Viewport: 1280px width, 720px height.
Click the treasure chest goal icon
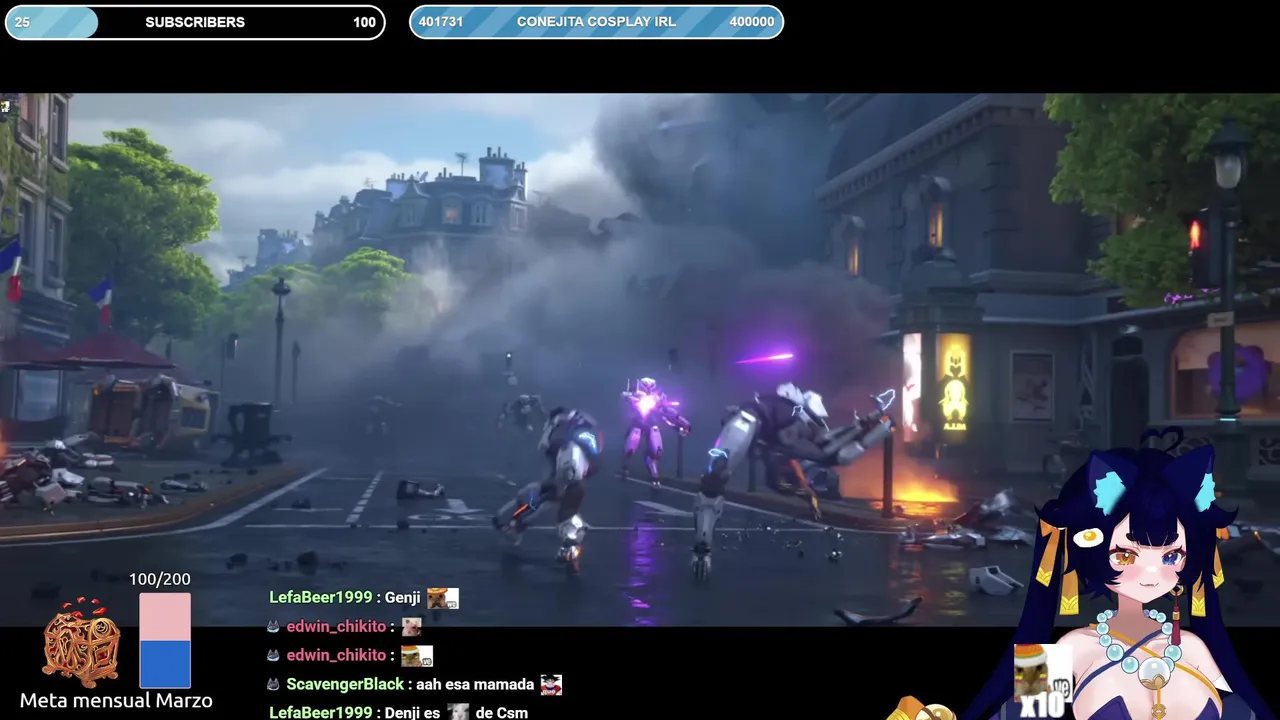click(81, 643)
